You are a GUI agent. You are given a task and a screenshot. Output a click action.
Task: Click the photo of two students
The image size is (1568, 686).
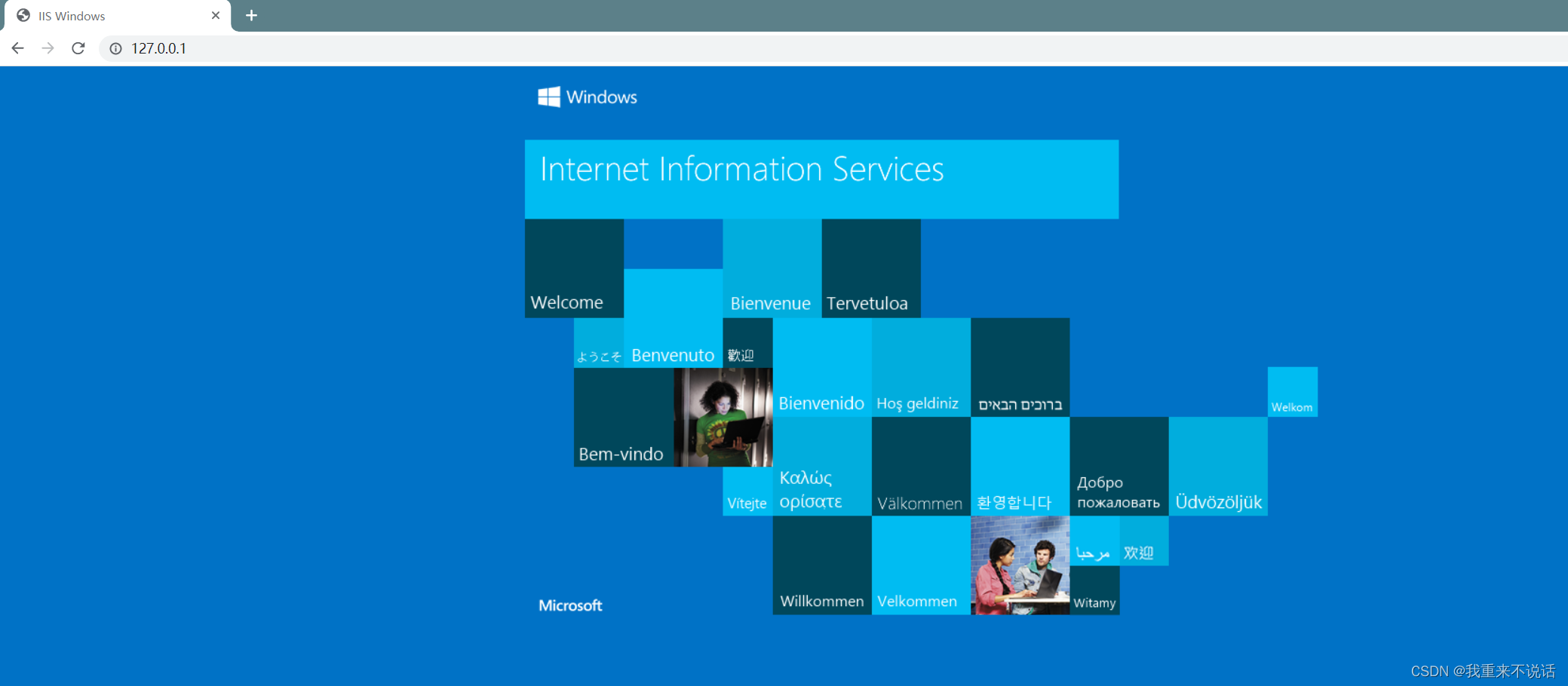[1020, 565]
